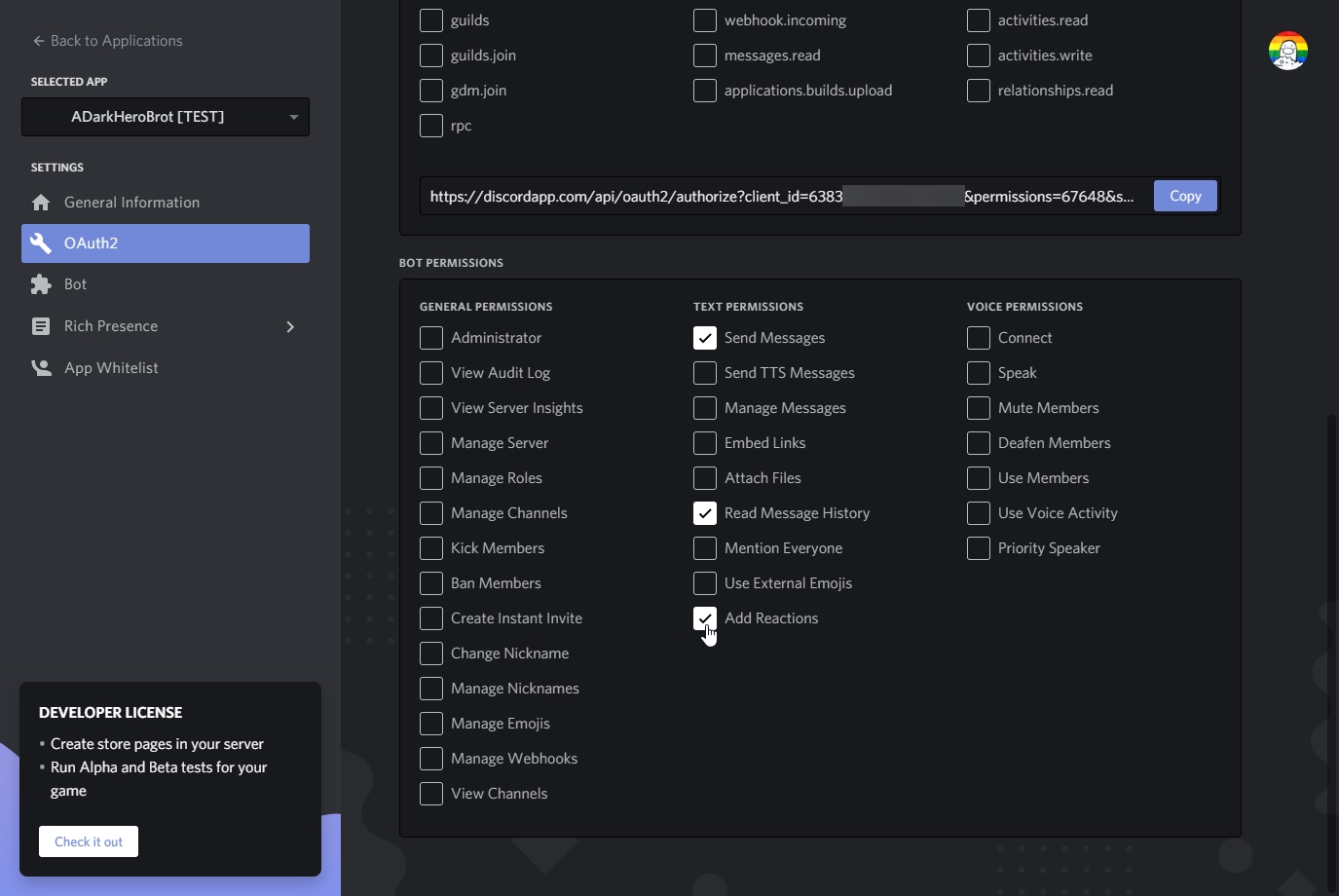Expand the Rich Presence submenu chevron

(x=290, y=326)
